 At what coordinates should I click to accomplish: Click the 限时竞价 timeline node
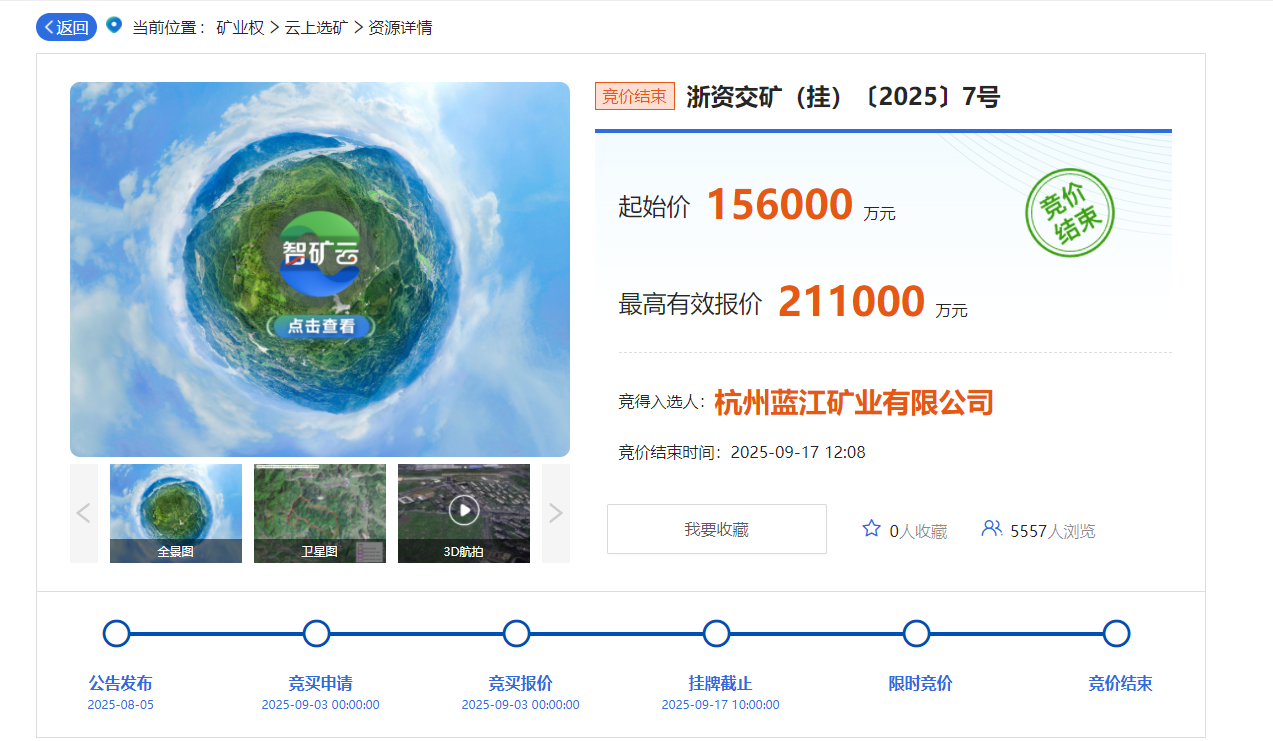coord(917,634)
